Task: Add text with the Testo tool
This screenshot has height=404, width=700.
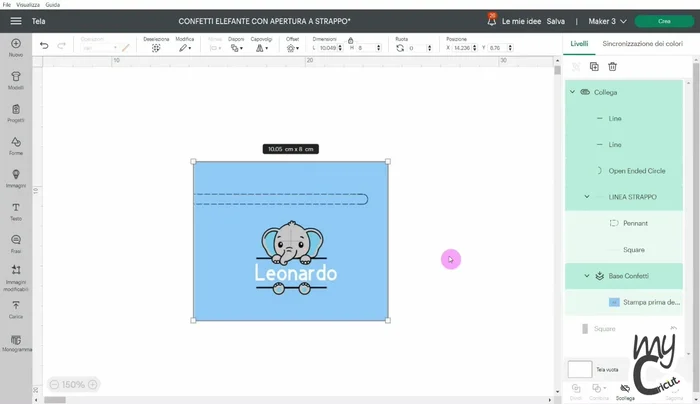Action: (x=15, y=211)
